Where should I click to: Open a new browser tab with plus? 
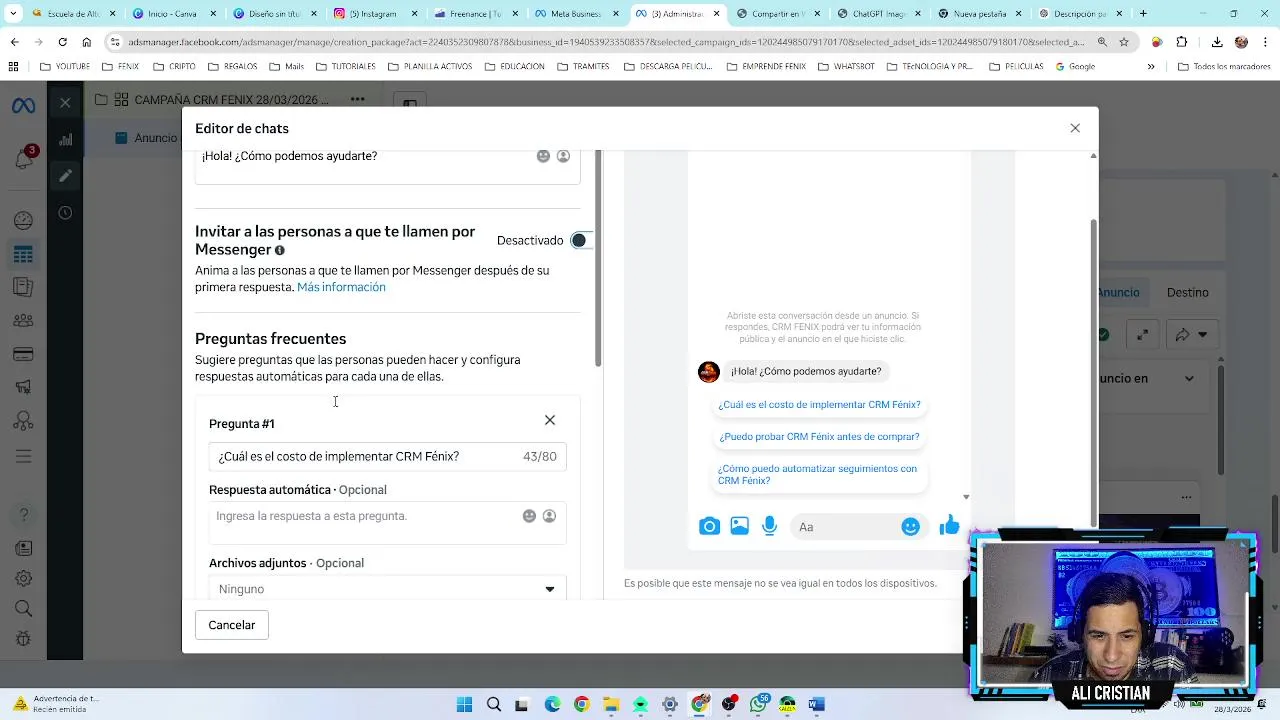tap(1143, 14)
